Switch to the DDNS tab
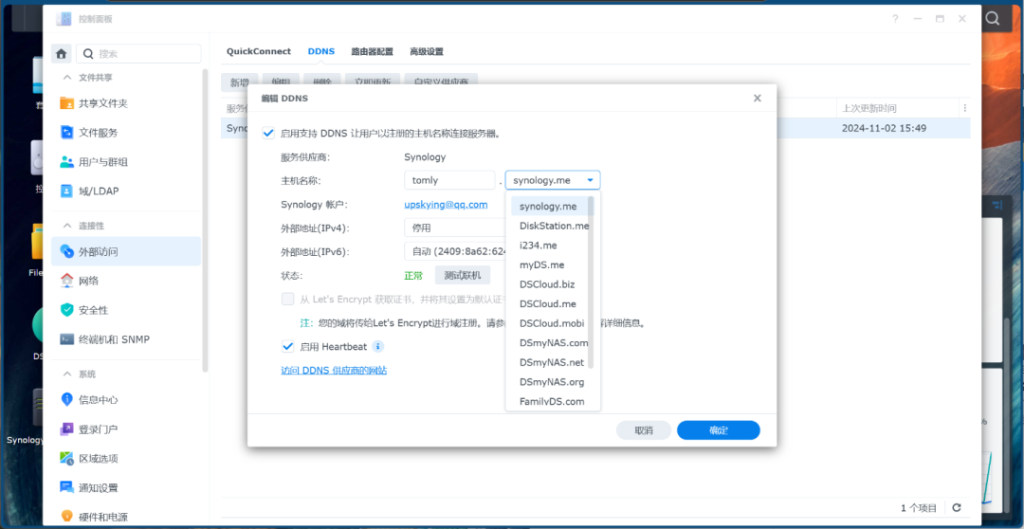Image resolution: width=1024 pixels, height=529 pixels. point(321,52)
